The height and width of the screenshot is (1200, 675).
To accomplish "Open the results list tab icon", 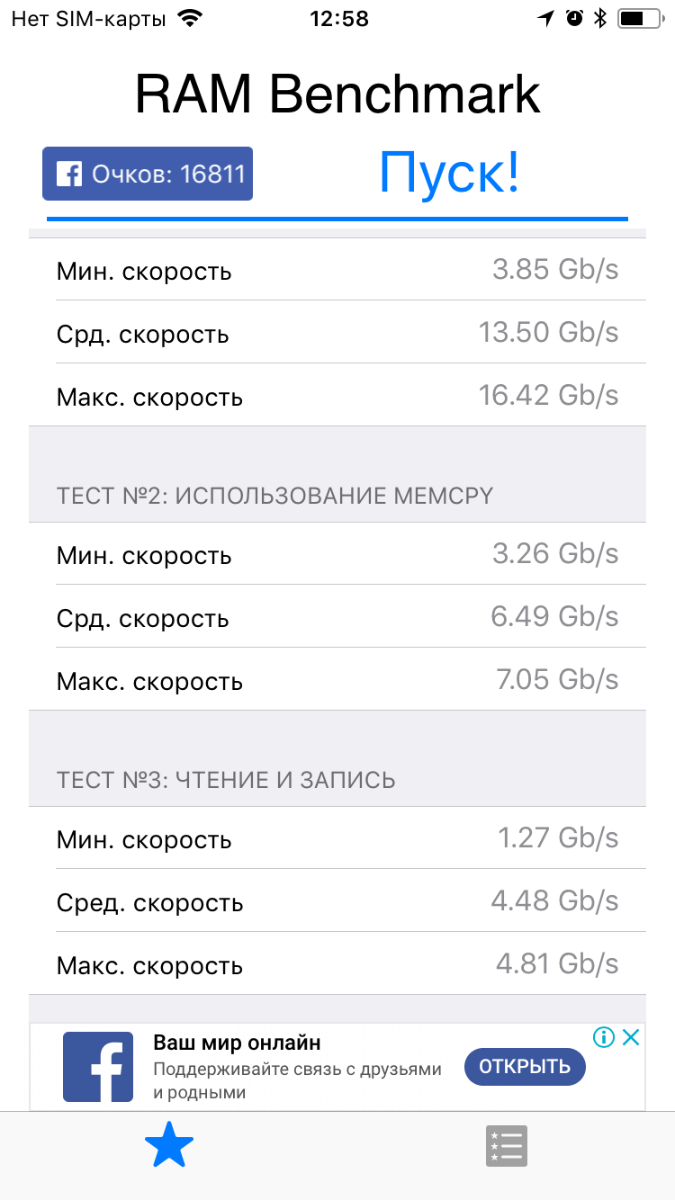I will [506, 1146].
